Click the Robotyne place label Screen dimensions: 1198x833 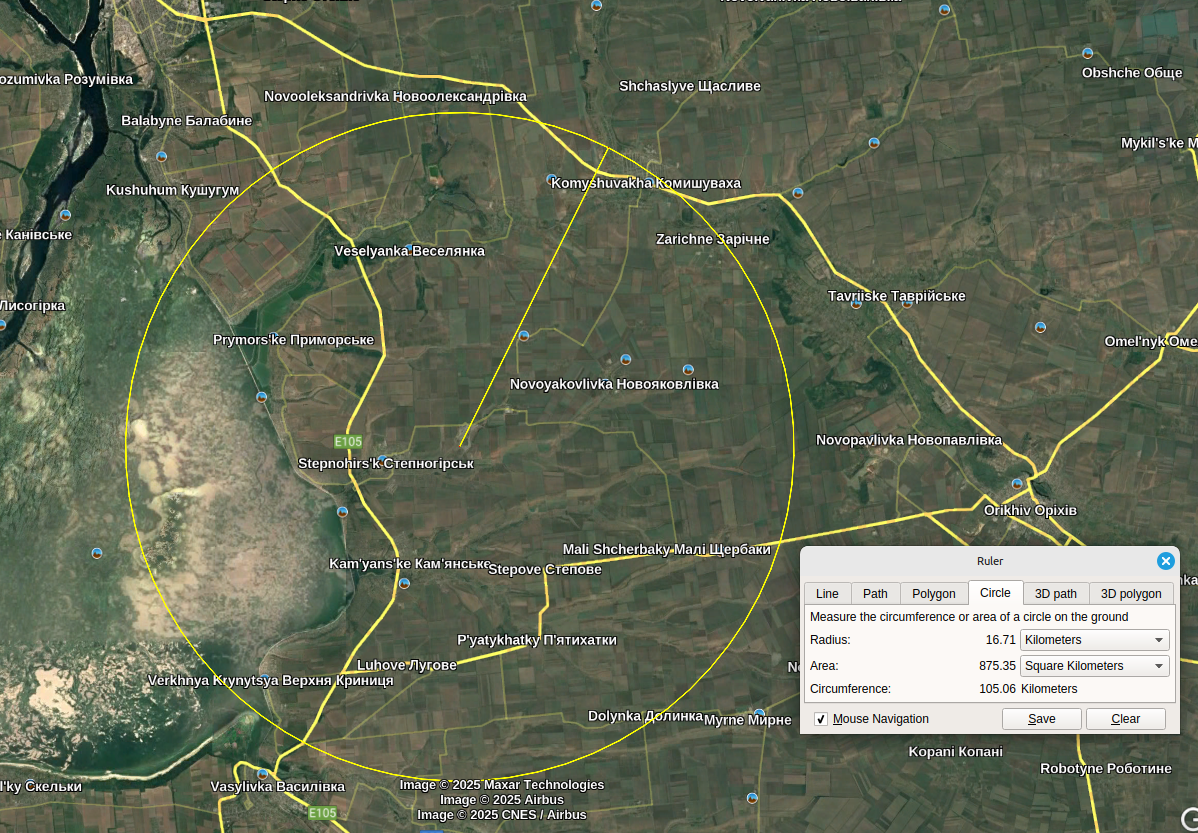pyautogui.click(x=1106, y=769)
